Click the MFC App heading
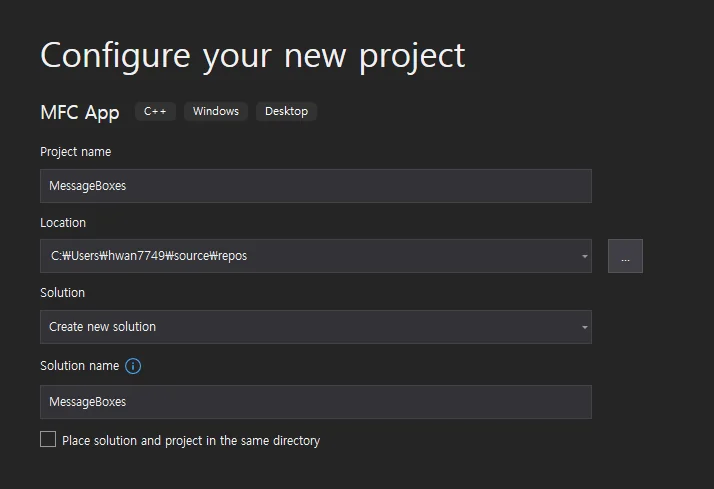The width and height of the screenshot is (714, 489). click(x=80, y=112)
